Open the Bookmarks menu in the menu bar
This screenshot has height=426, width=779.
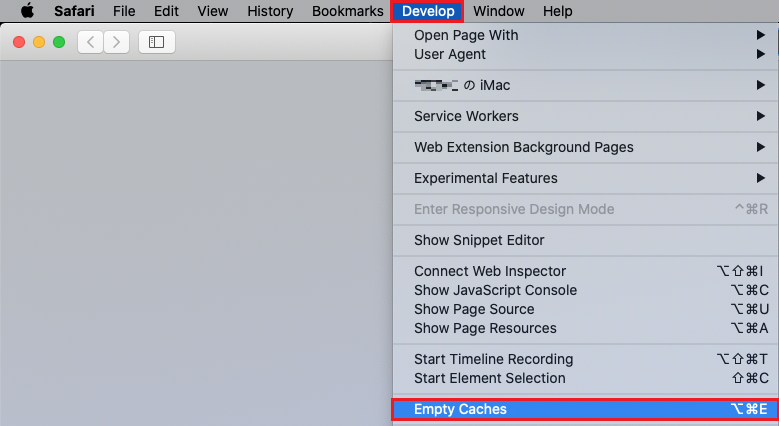tap(348, 11)
